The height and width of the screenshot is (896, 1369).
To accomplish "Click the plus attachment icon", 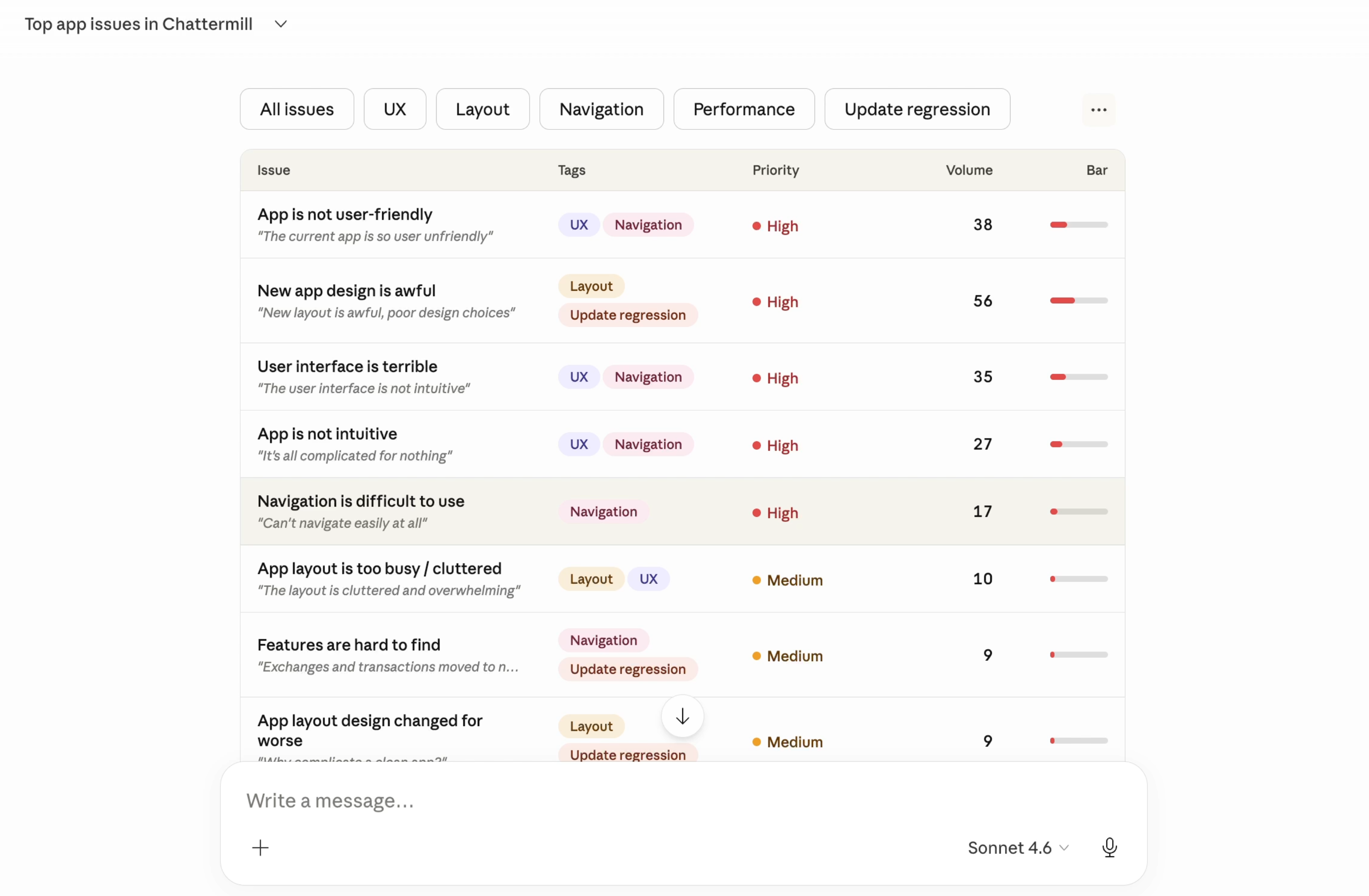I will pos(260,847).
